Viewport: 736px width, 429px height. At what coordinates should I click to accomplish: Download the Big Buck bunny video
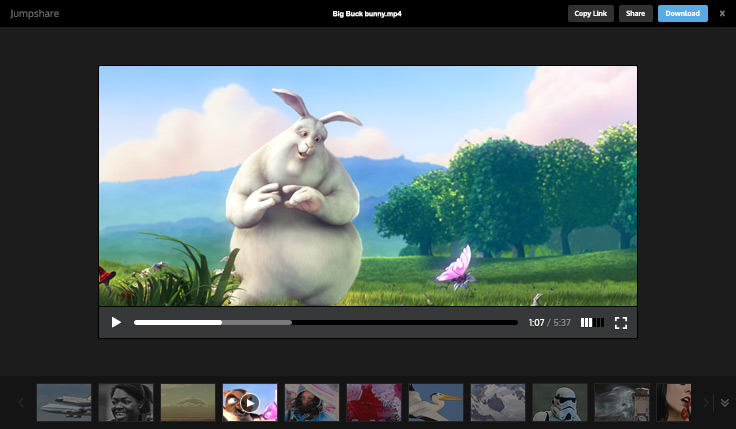(682, 14)
